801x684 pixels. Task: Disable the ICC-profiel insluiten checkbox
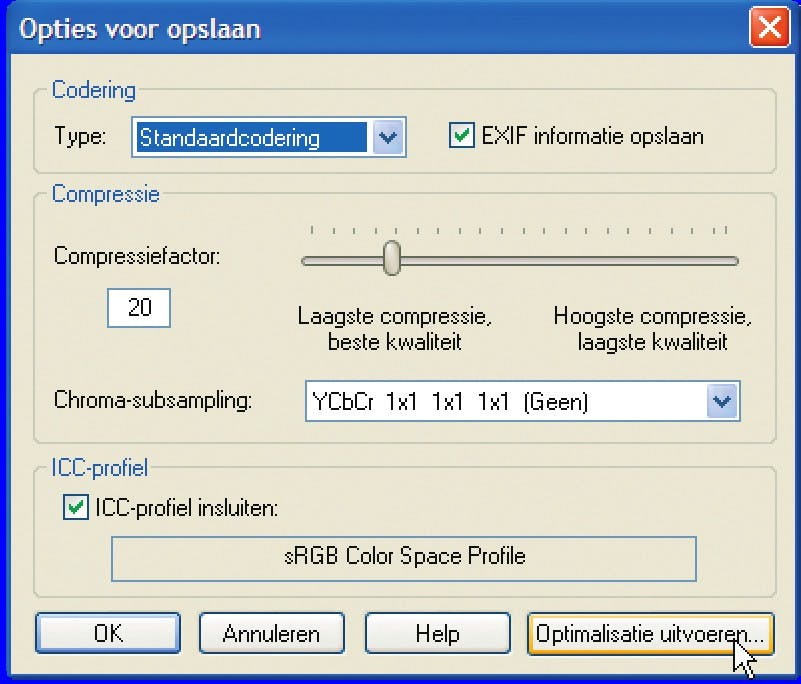[x=75, y=508]
